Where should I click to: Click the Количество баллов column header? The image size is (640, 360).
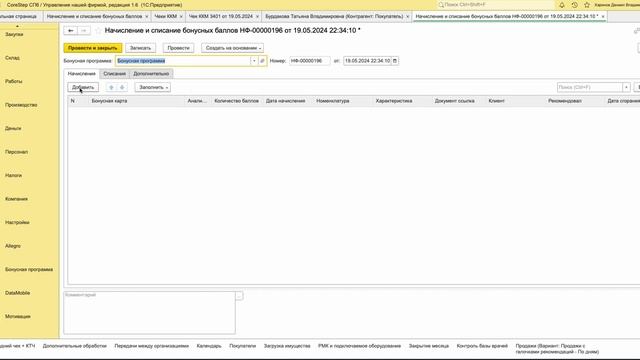(x=236, y=101)
